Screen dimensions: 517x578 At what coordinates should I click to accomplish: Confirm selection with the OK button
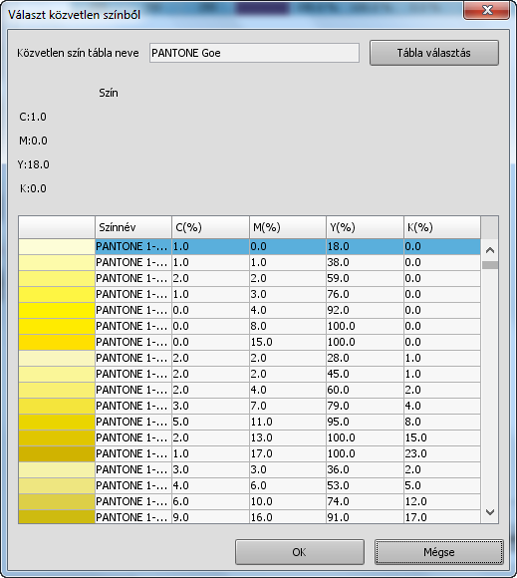point(300,552)
